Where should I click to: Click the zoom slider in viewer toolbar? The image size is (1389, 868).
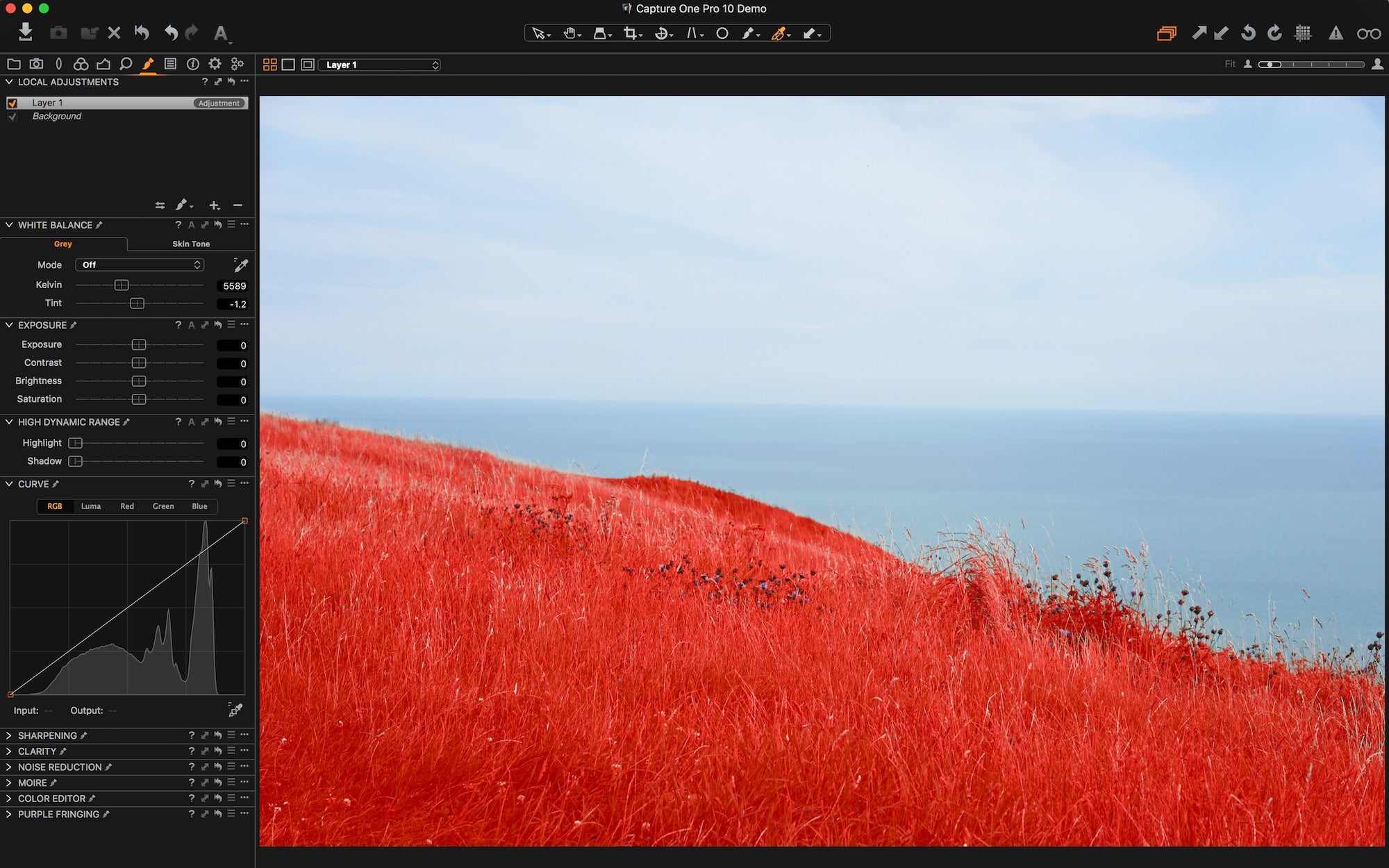tap(1311, 65)
